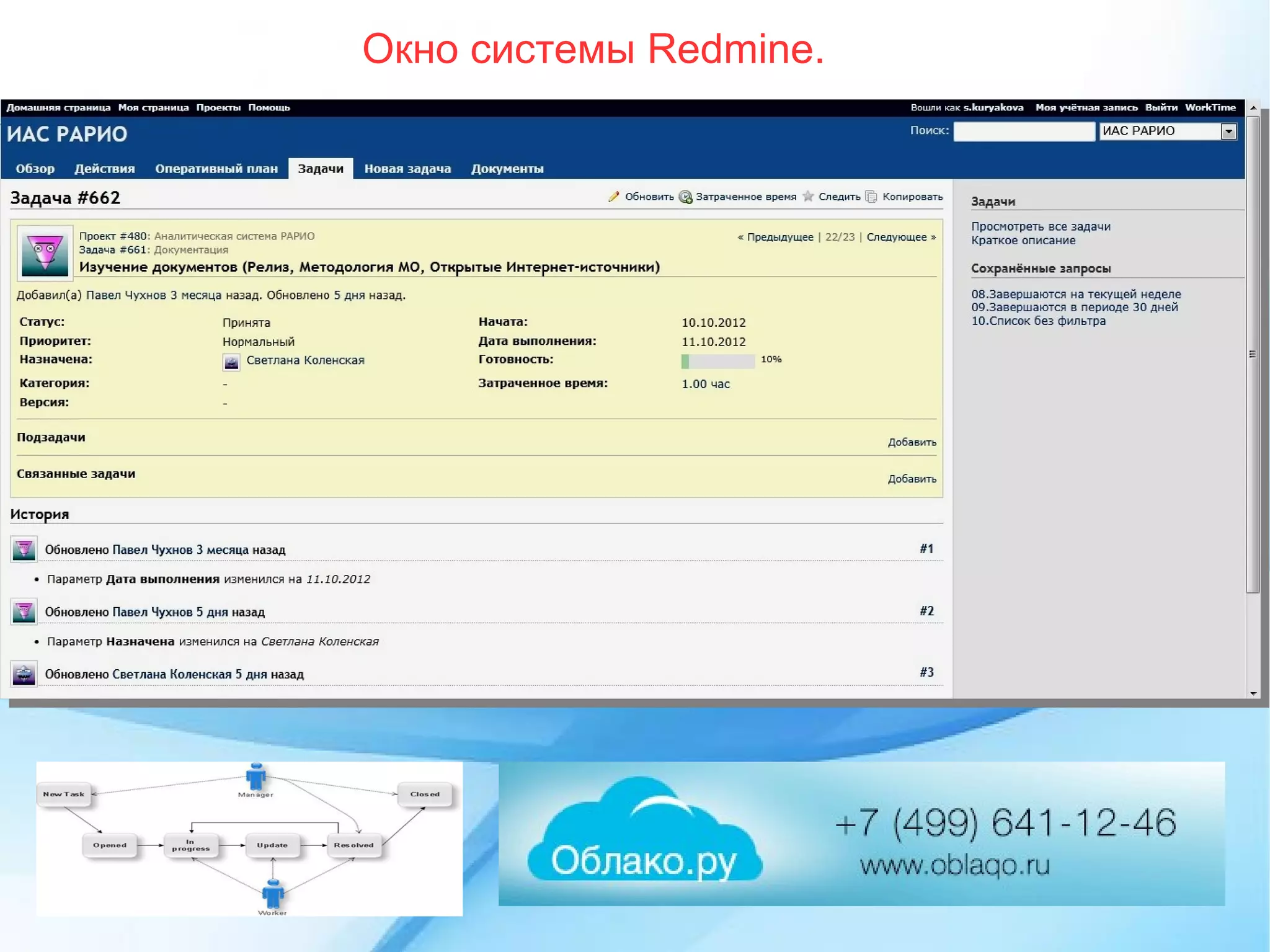Open Моя учётная запись link
1270x952 pixels.
[x=1086, y=107]
